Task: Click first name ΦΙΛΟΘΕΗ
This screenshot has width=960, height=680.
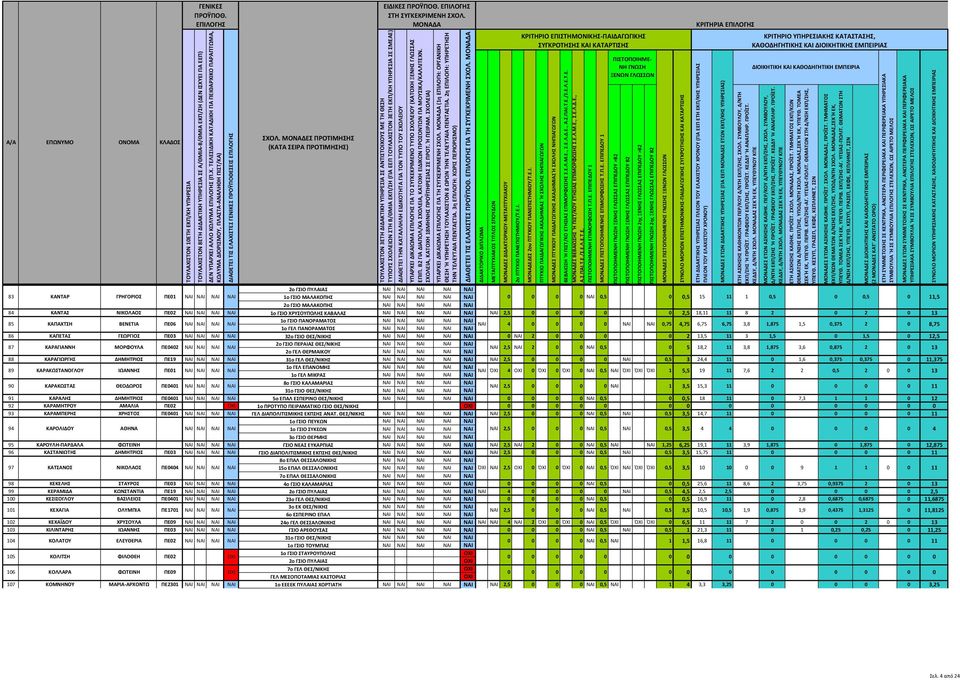Action: (x=129, y=557)
